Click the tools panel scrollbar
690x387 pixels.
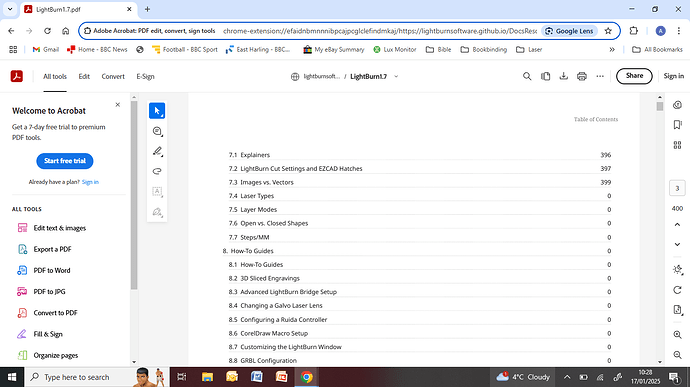tap(134, 195)
